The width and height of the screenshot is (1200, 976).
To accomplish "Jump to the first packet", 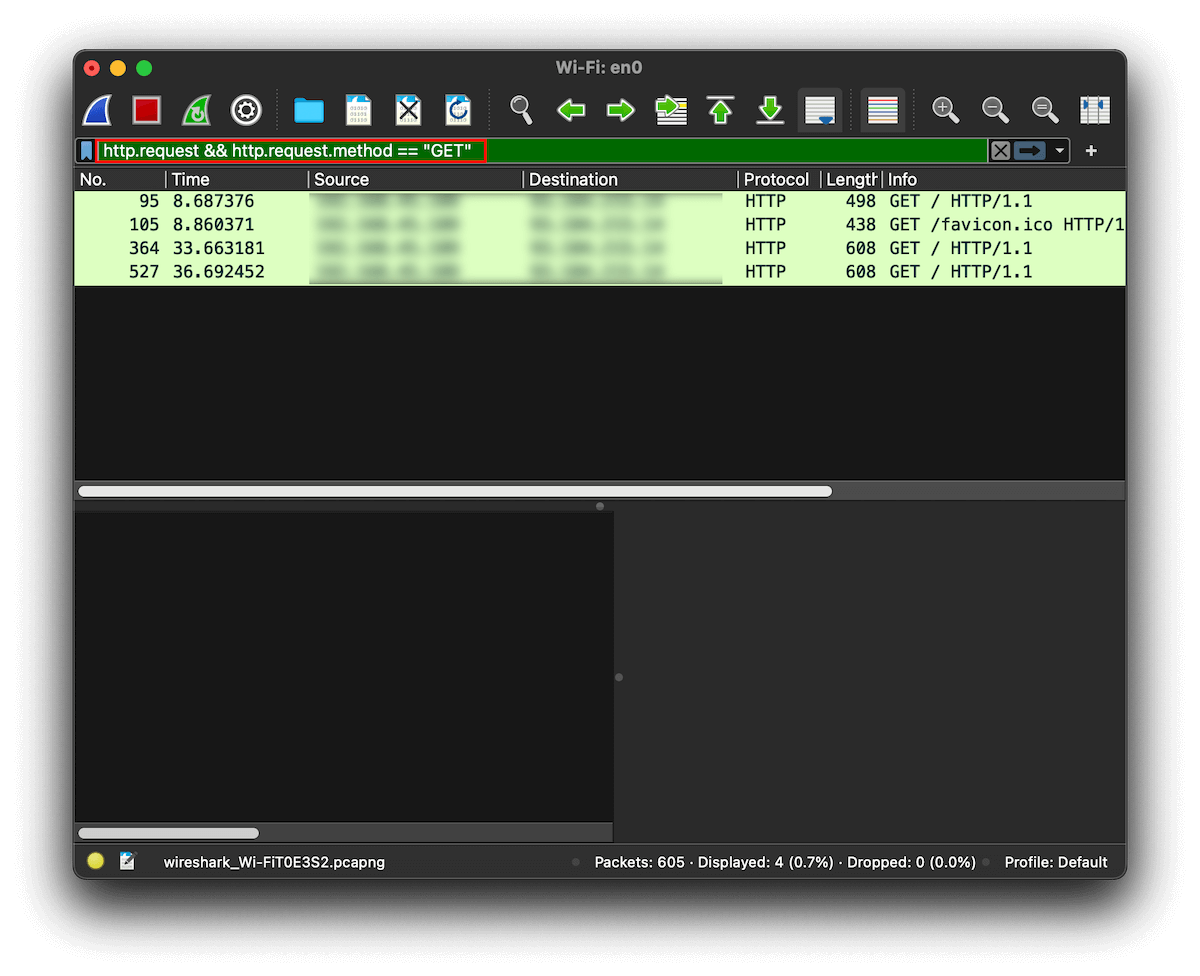I will 720,110.
